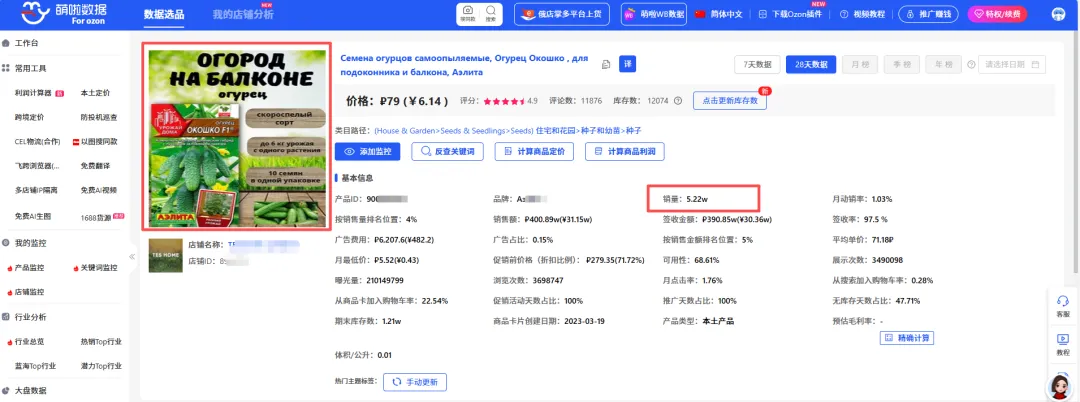Open image search camera icon in header
The height and width of the screenshot is (402, 1080).
click(468, 13)
